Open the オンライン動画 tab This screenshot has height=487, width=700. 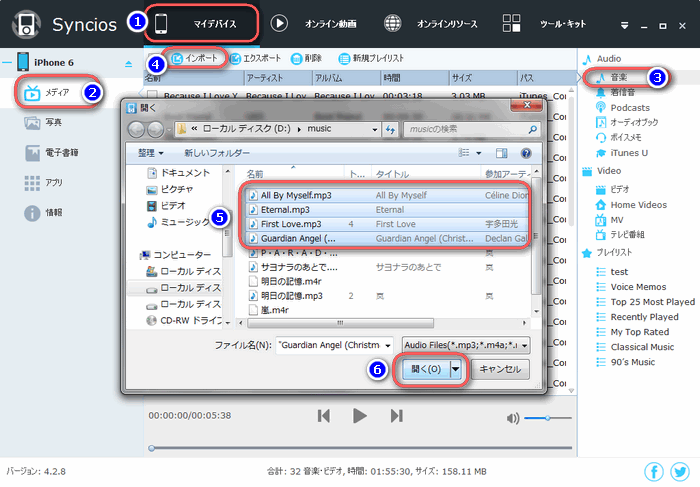tap(313, 24)
